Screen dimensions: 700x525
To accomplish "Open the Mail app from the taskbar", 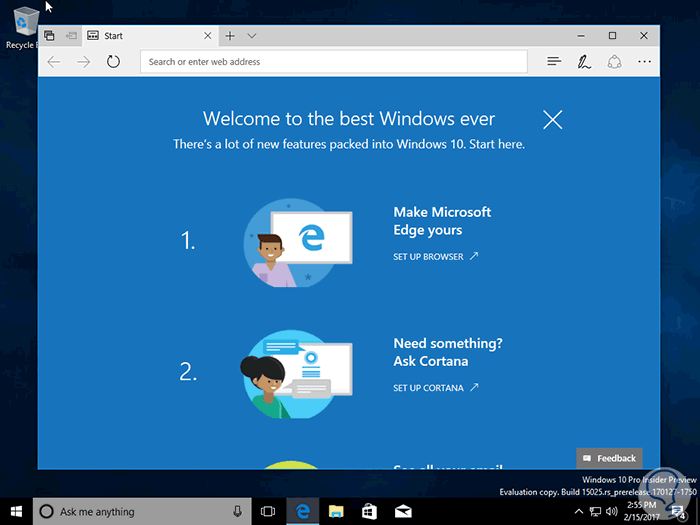I will pos(403,512).
